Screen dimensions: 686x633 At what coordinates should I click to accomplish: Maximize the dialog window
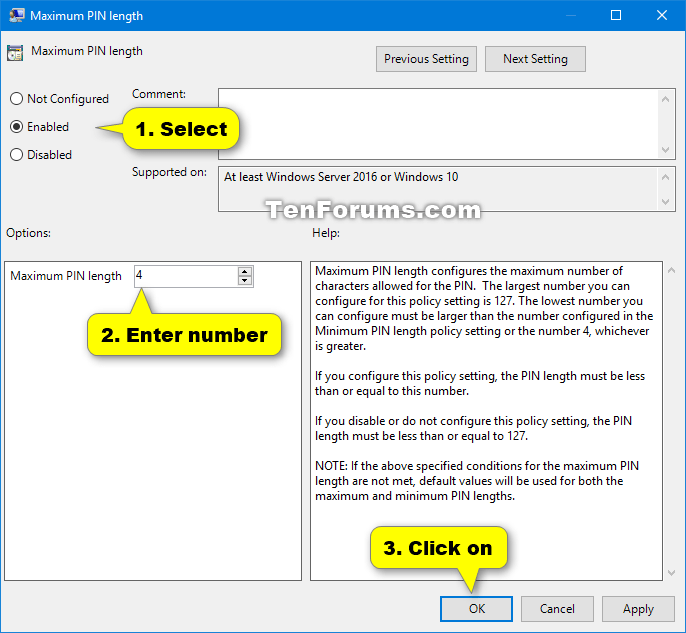point(616,15)
